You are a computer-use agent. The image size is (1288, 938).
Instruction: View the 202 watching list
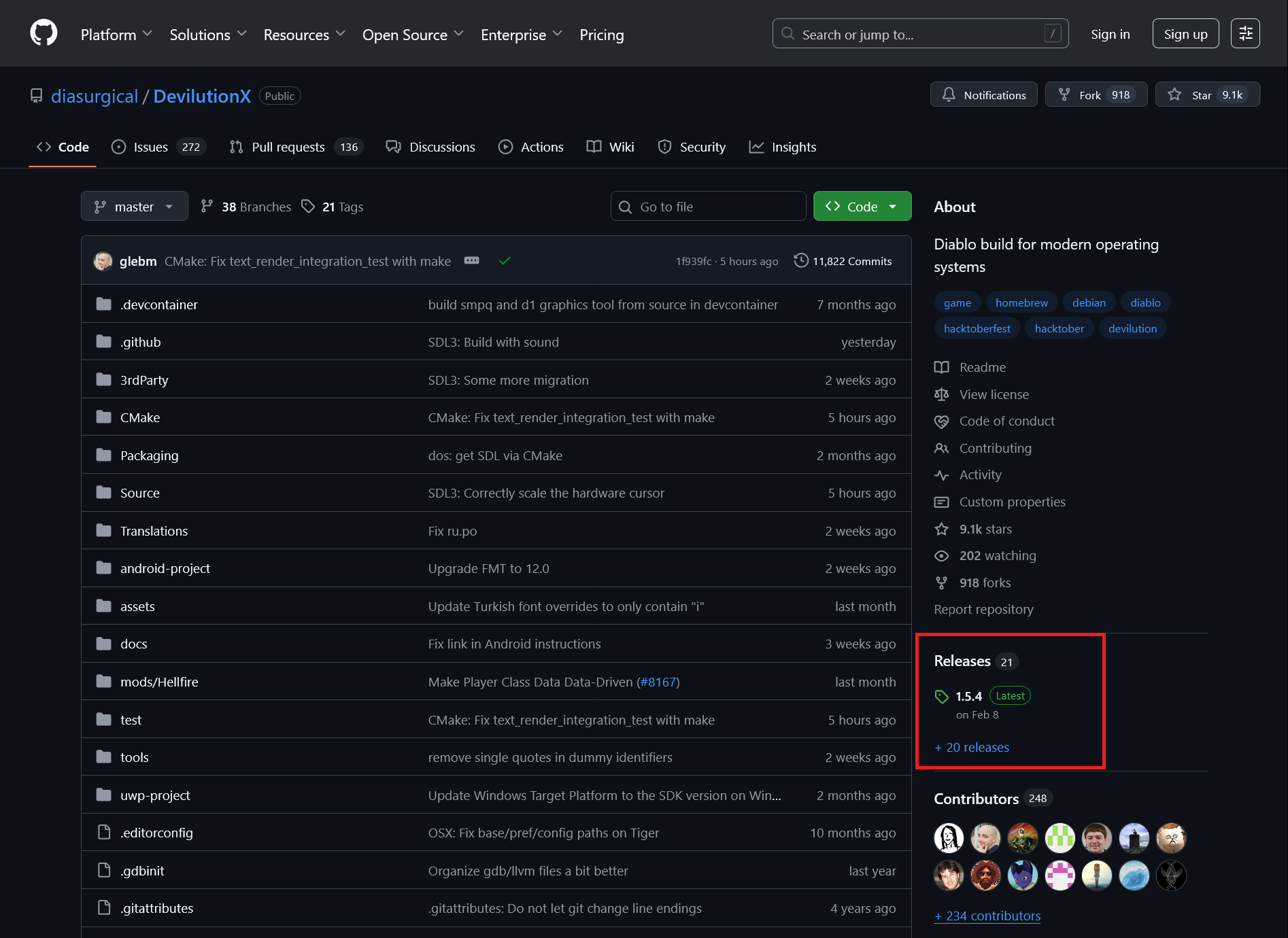[x=998, y=555]
